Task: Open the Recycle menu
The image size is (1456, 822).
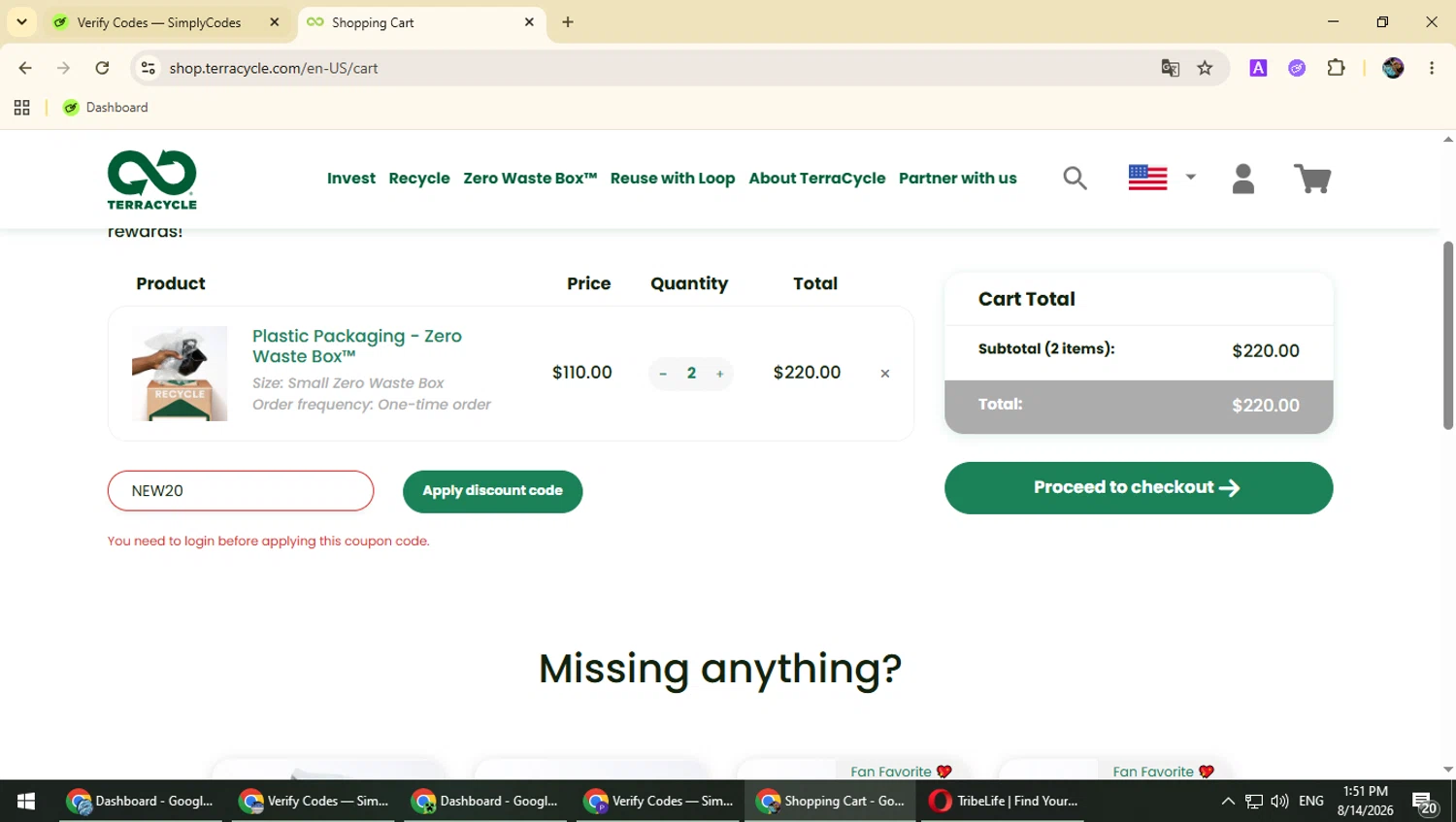Action: tap(419, 179)
